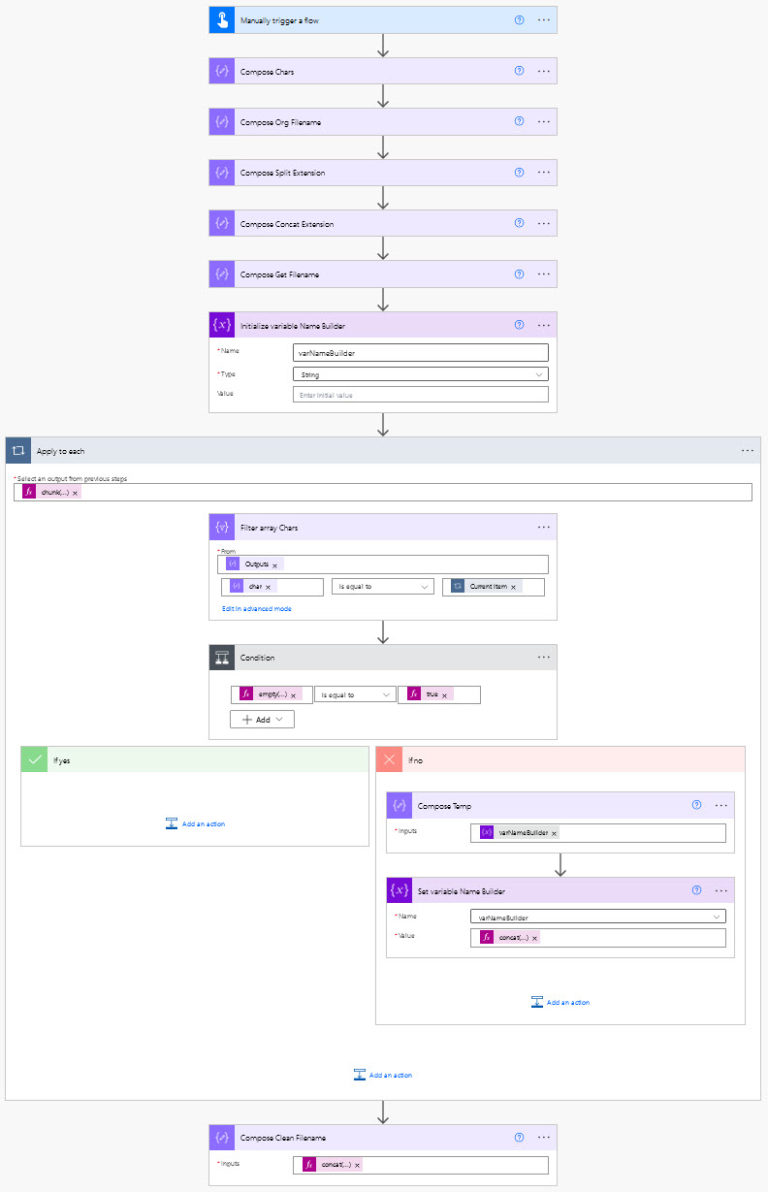
Task: Open help for Set variable Name Builder
Action: 697,890
